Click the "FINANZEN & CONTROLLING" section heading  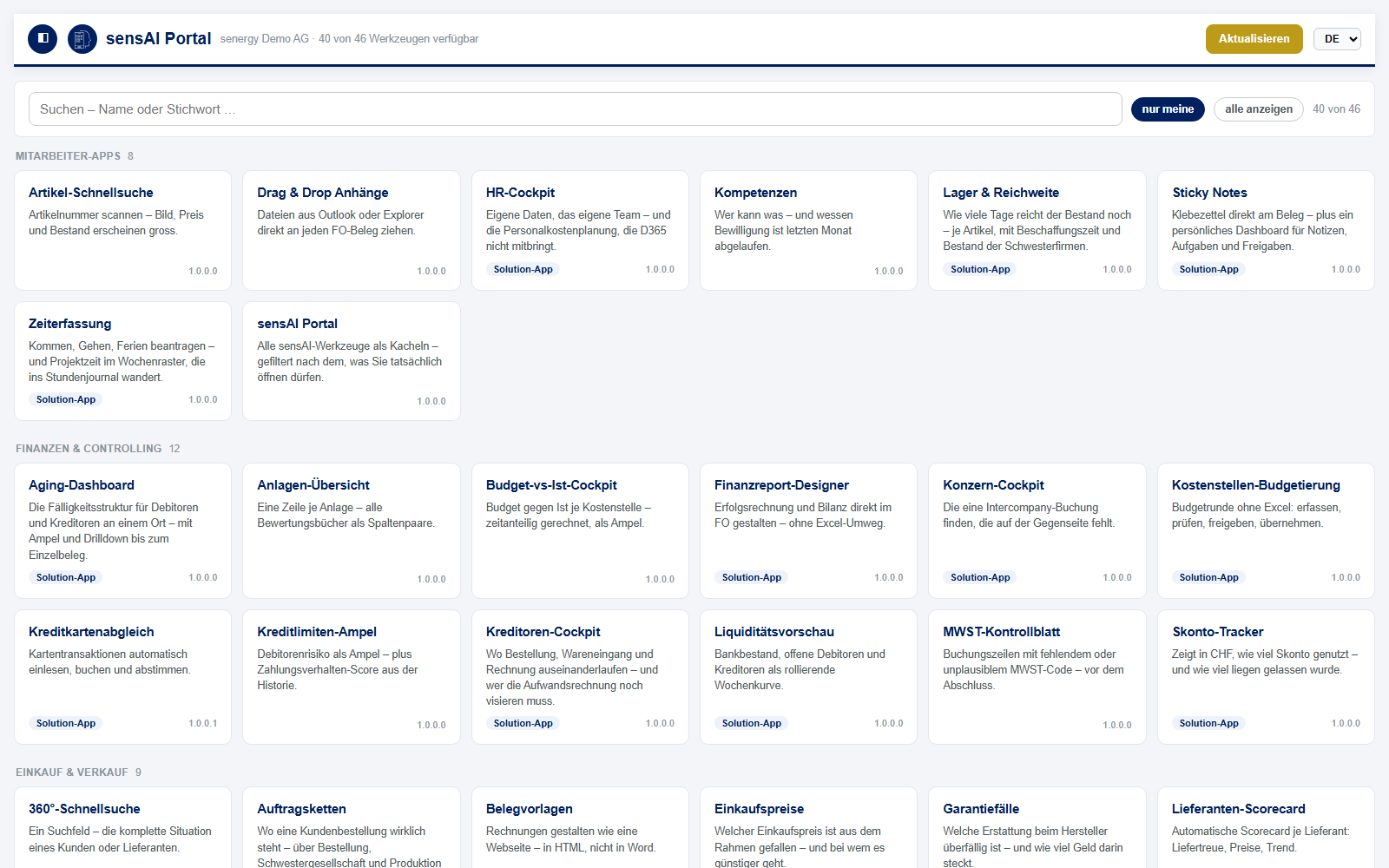click(x=89, y=449)
